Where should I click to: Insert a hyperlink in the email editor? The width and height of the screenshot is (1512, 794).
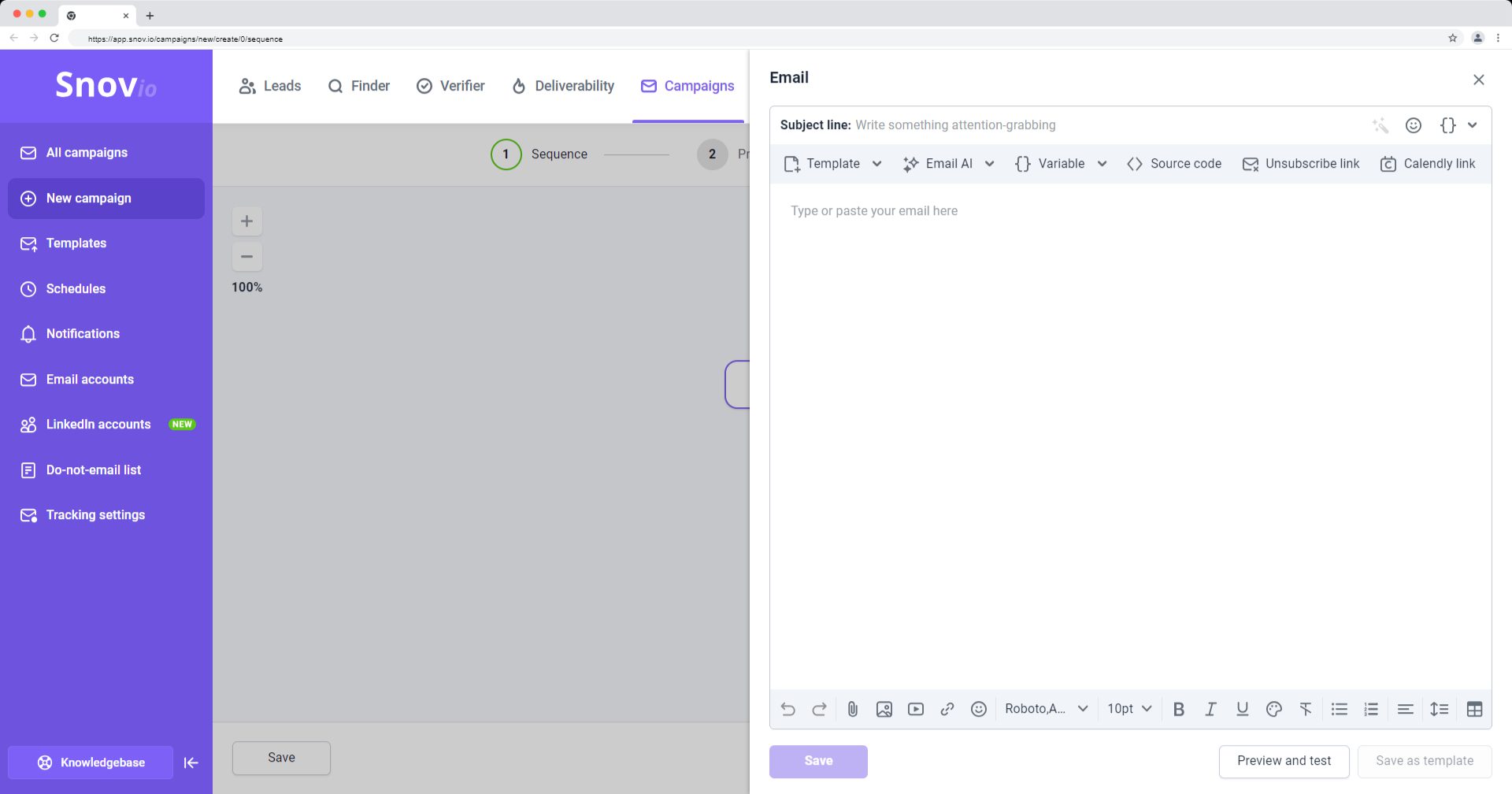pyautogui.click(x=947, y=709)
